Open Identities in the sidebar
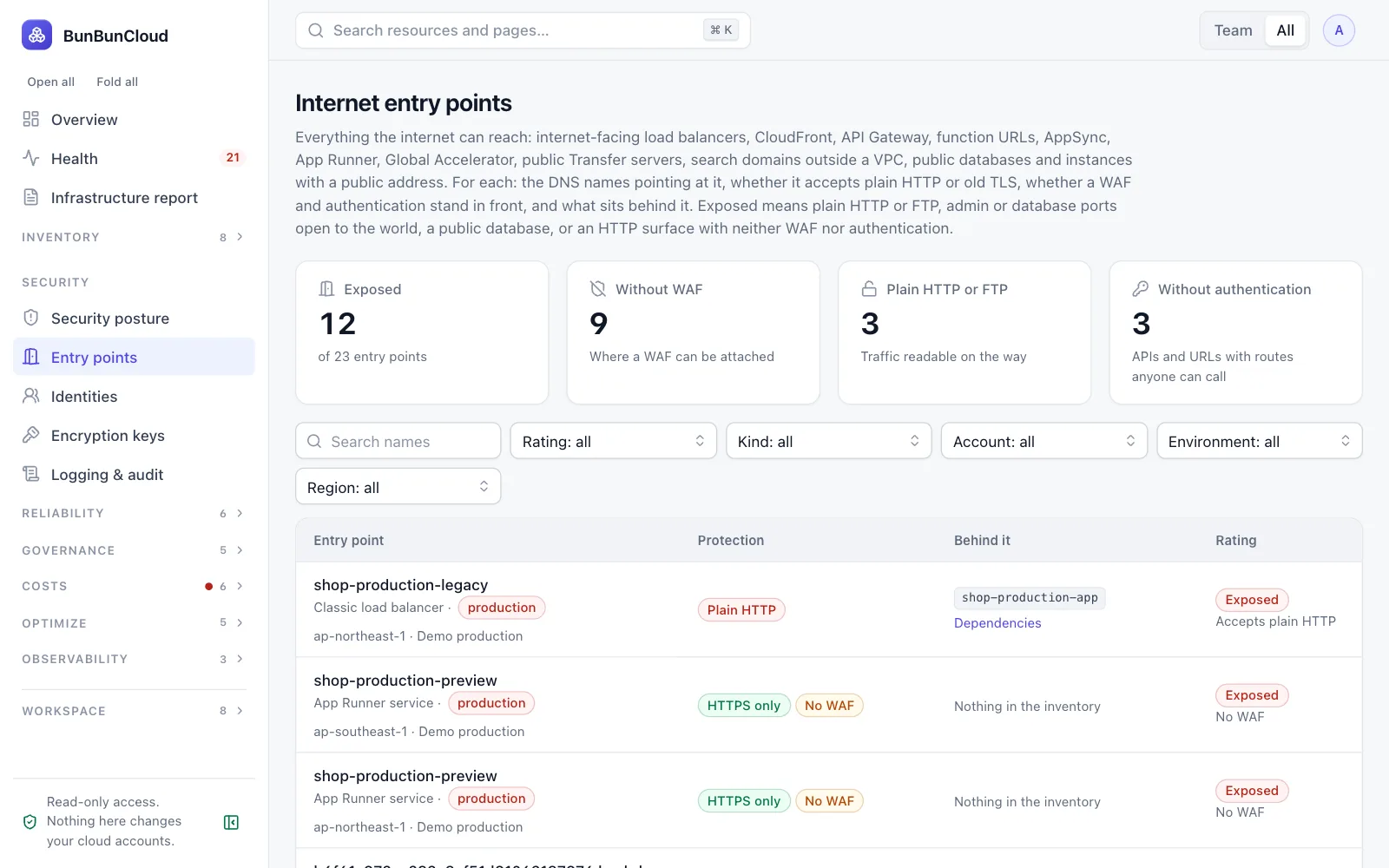 134,396
